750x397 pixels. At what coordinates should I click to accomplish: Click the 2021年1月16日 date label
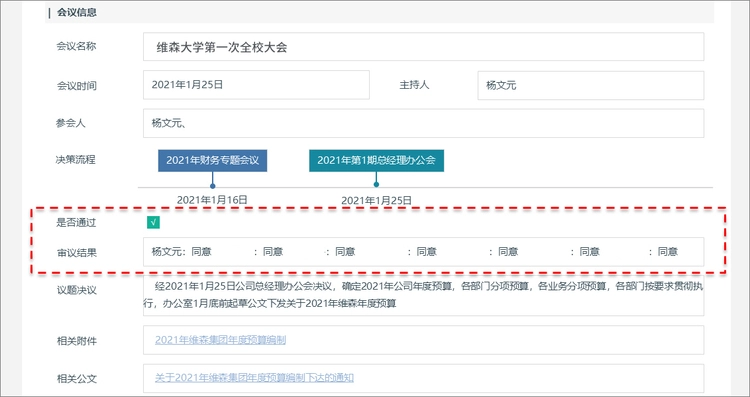tap(212, 200)
